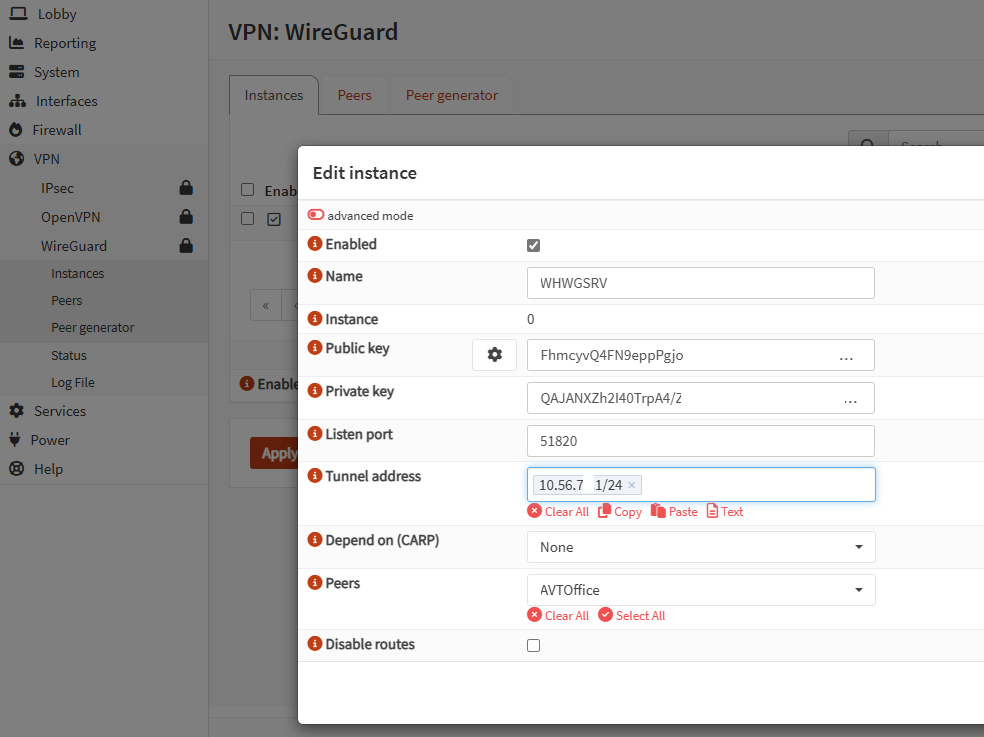Switch to the Peer generator tab

click(452, 95)
